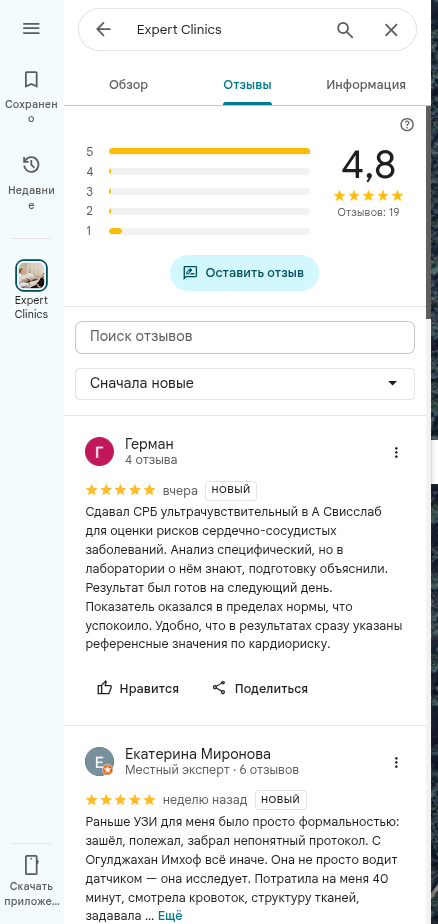Go back using the arrow in search bar
Screen dimensions: 438x924
pyautogui.click(x=103, y=29)
